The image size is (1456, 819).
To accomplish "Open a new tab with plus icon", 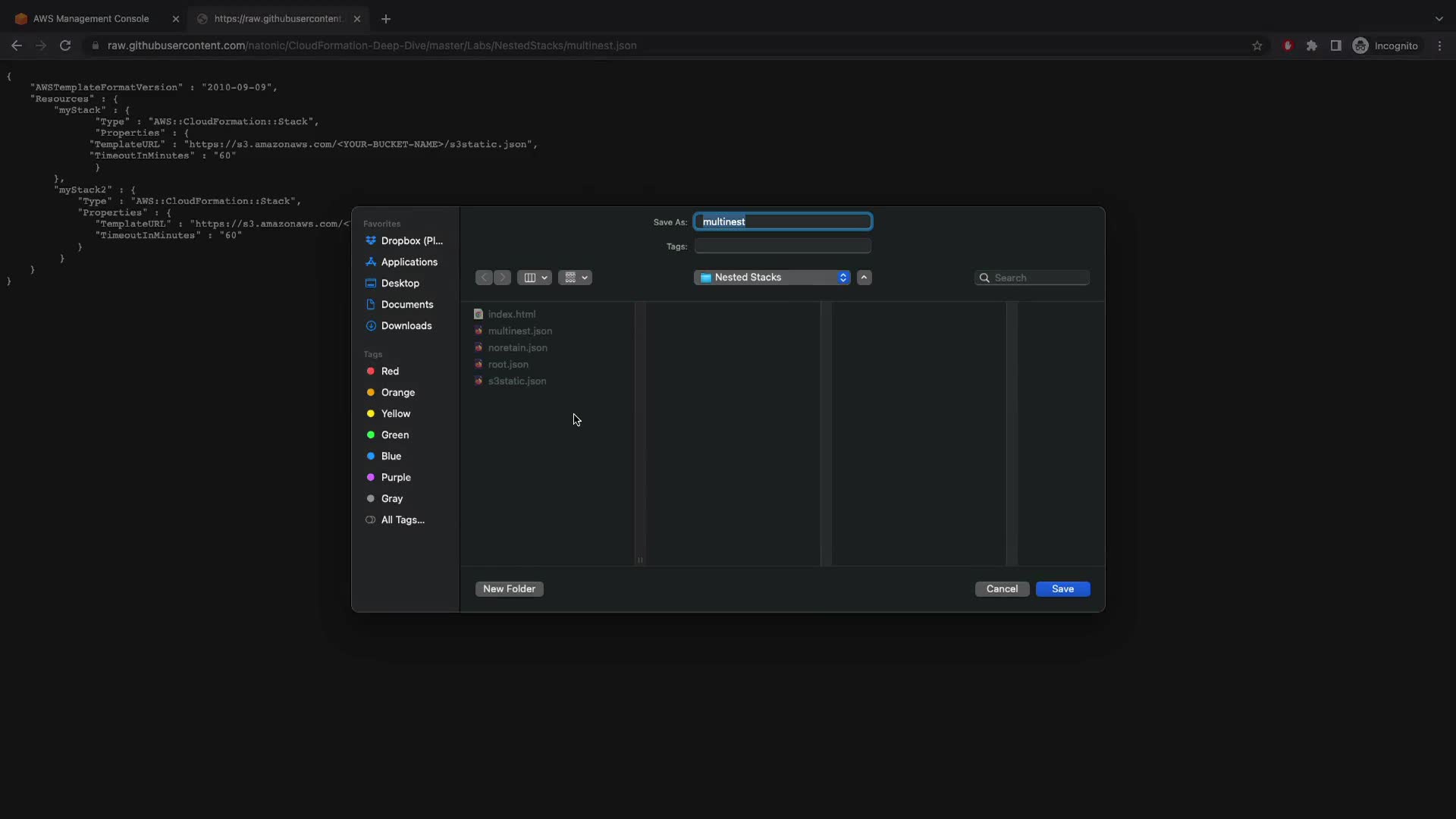I will pos(386,19).
